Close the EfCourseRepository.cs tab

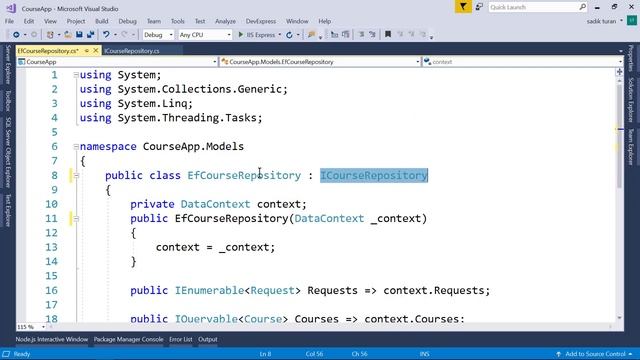(96, 51)
